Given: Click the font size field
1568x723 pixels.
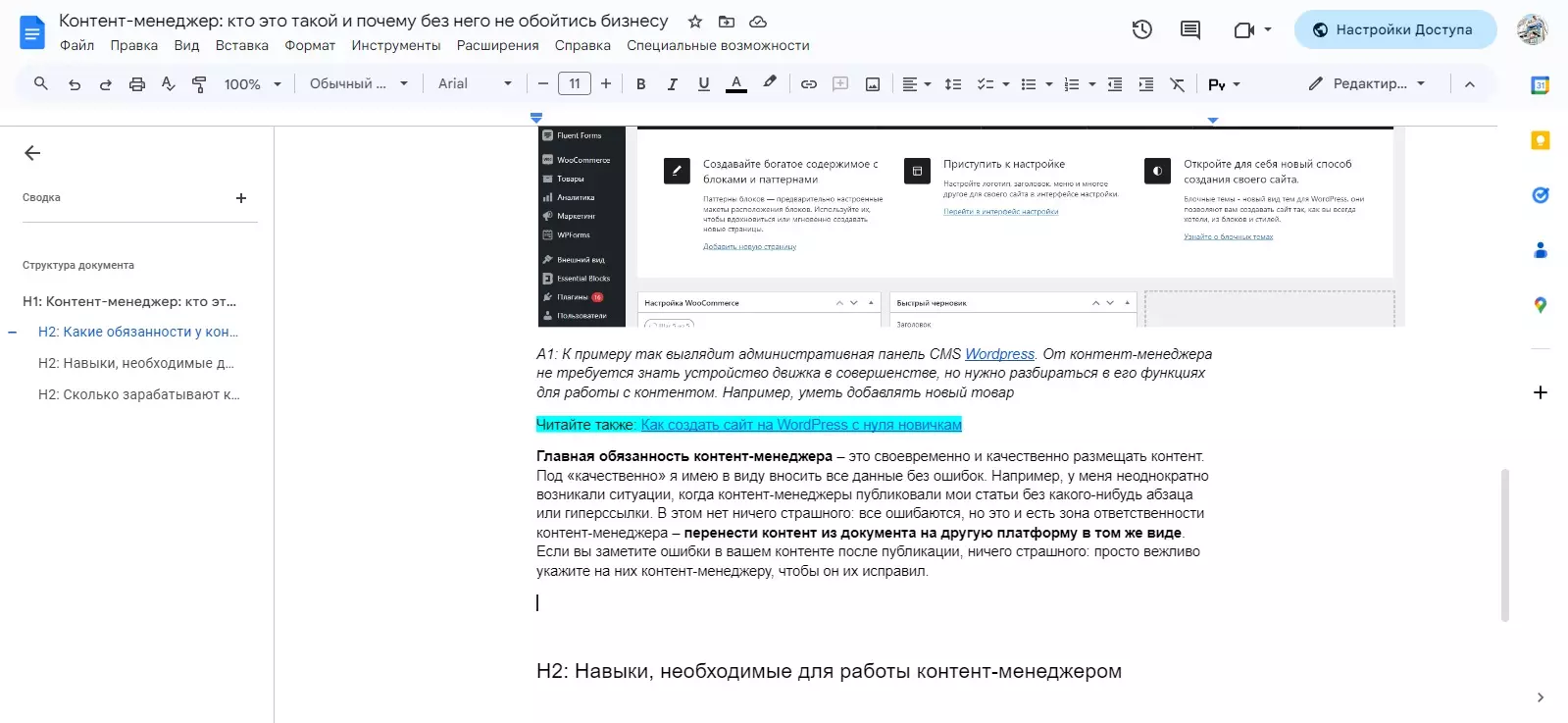Looking at the screenshot, I should [x=575, y=84].
